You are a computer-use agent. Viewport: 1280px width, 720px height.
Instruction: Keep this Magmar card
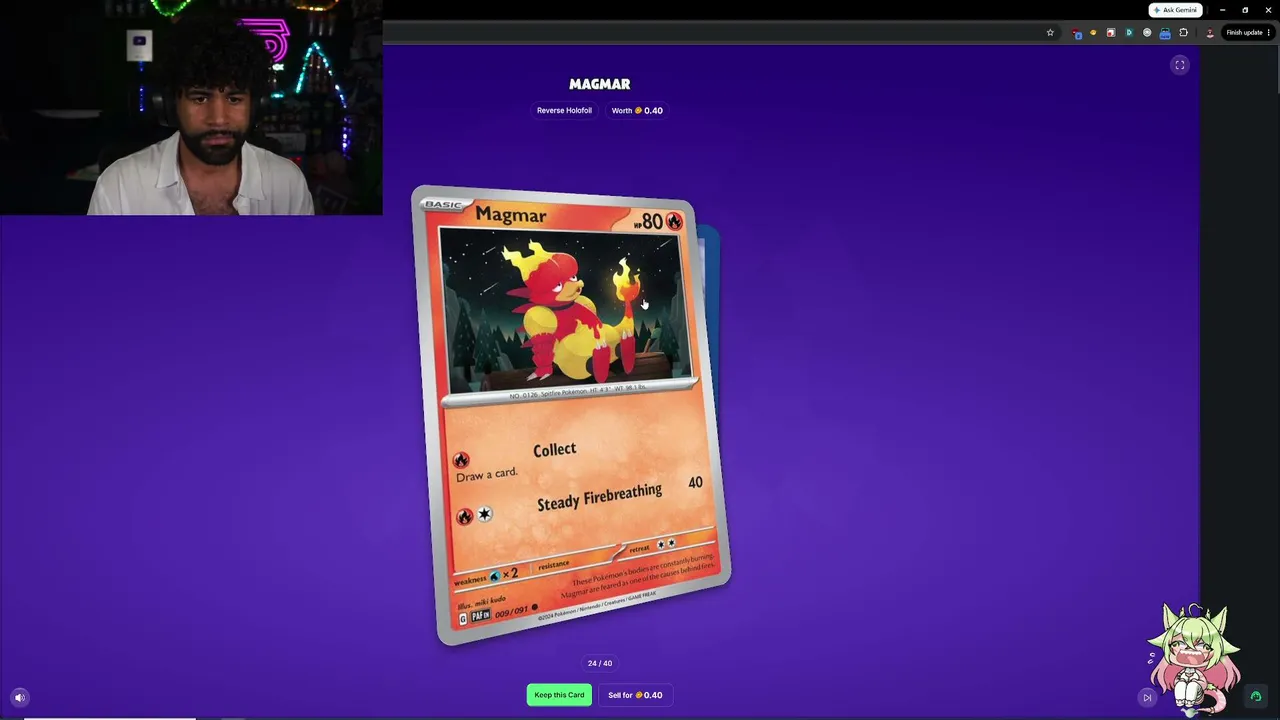[559, 695]
